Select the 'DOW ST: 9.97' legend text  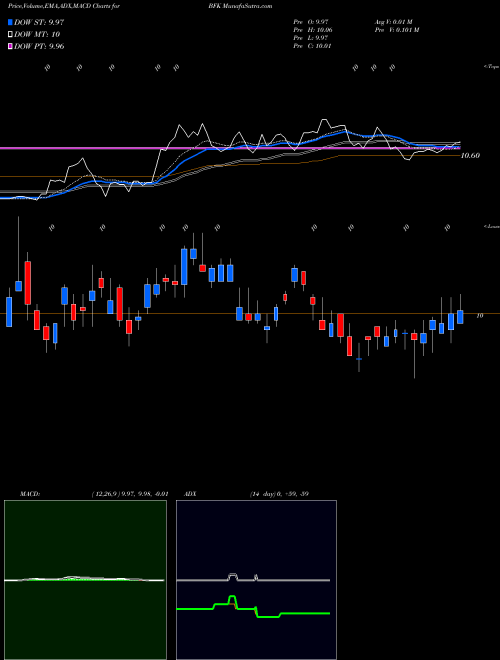[x=39, y=22]
